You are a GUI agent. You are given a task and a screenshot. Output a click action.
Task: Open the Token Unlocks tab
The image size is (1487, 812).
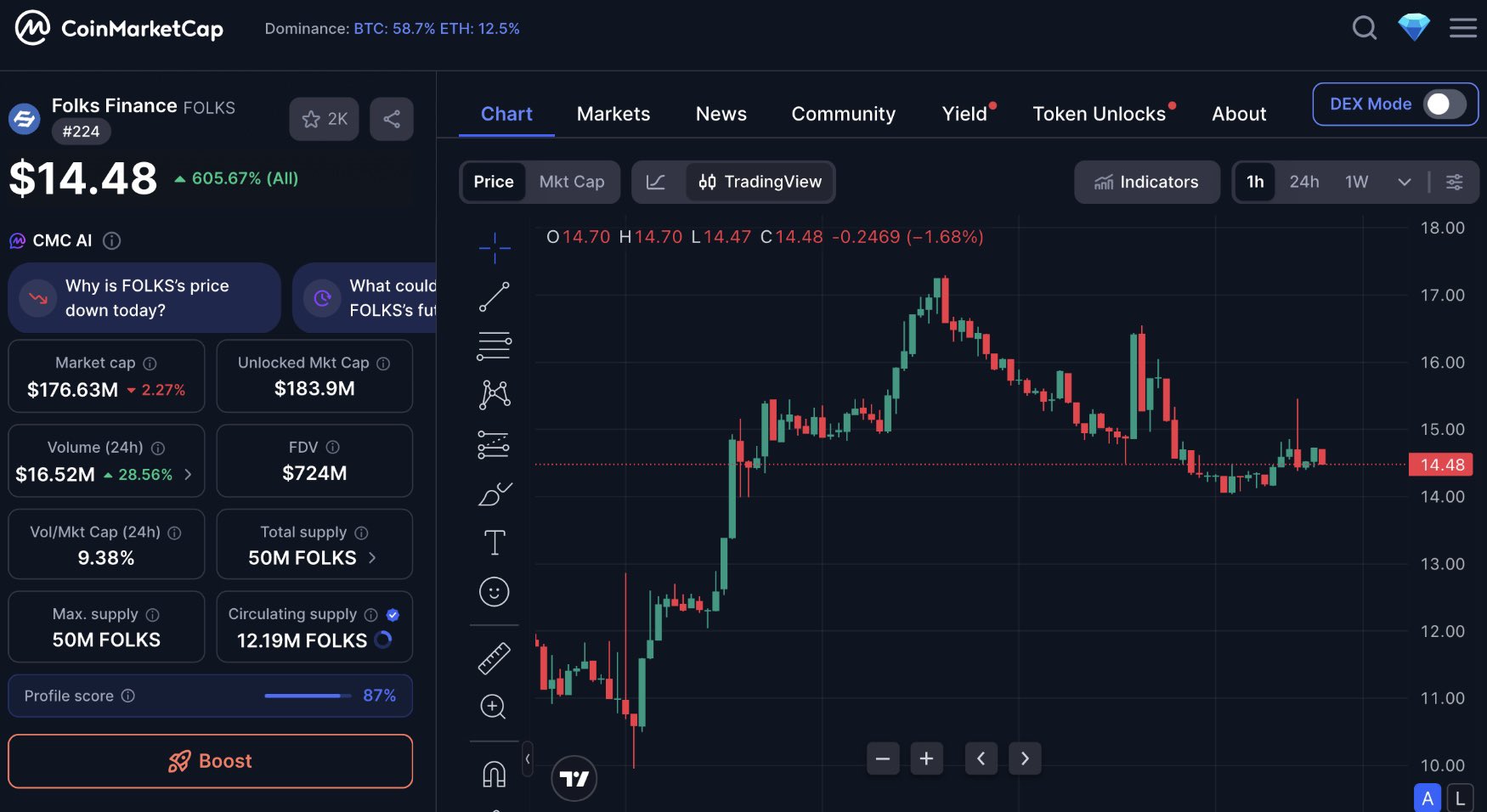coord(1100,114)
